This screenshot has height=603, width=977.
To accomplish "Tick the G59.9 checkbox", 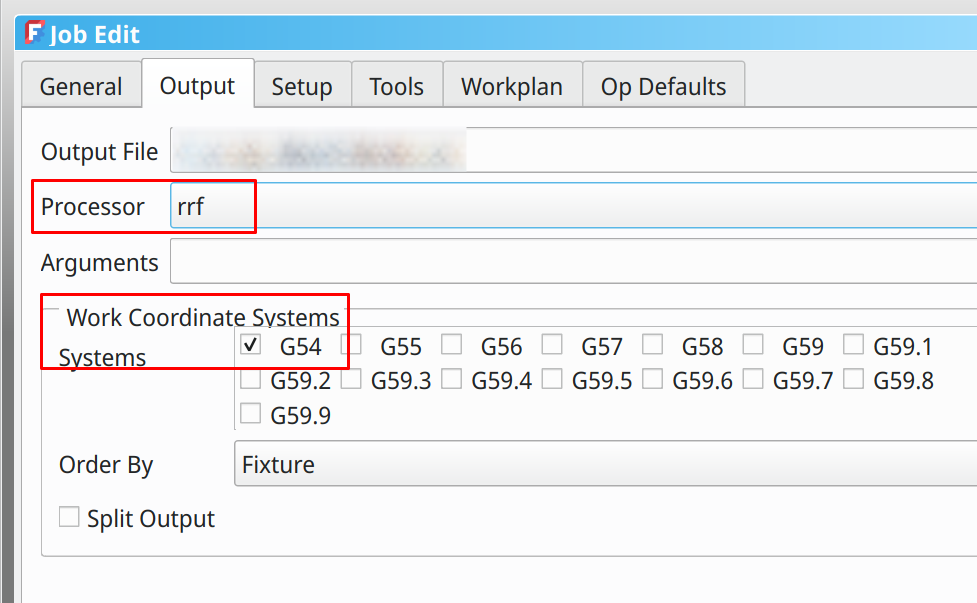I will click(x=251, y=414).
